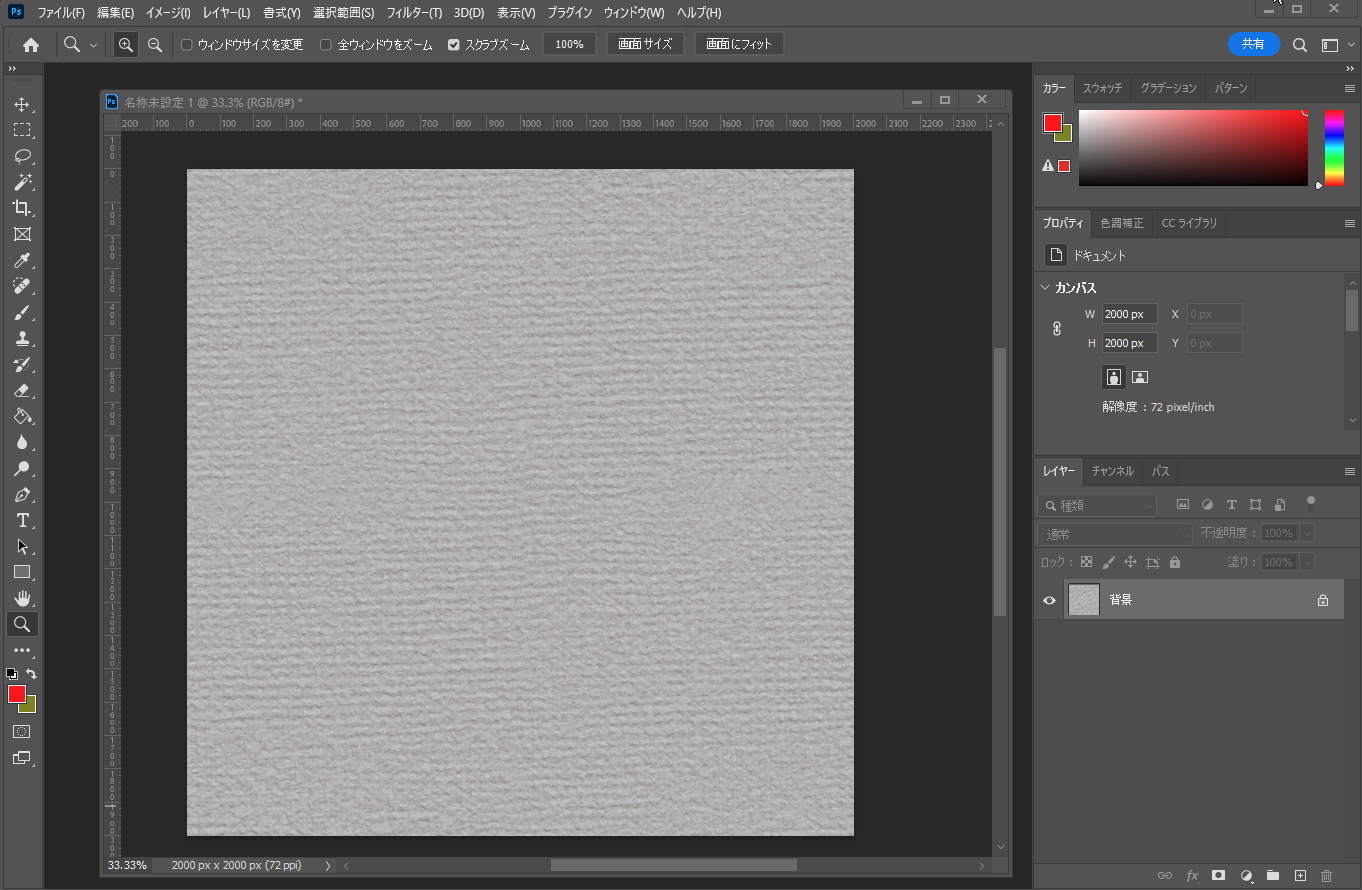Open the blend mode 通常 dropdown
This screenshot has width=1362, height=890.
1114,534
